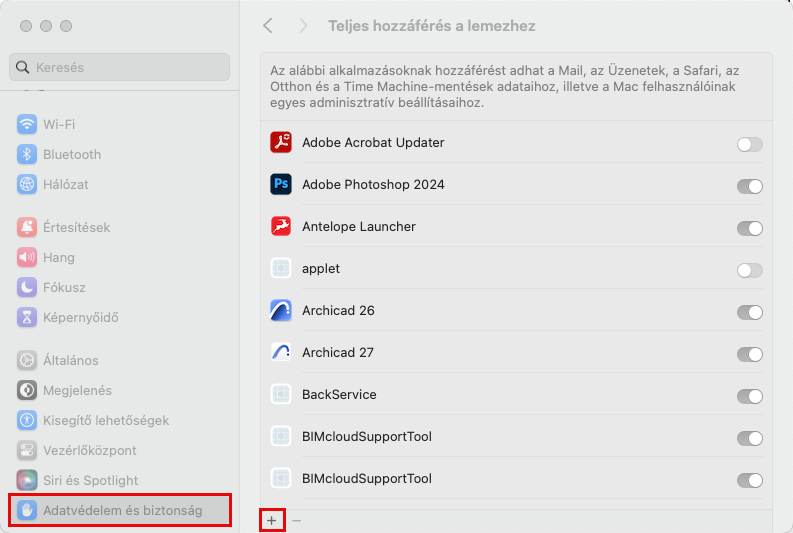Turn on applet disk access
Screen dimensions: 793x533
(750, 271)
